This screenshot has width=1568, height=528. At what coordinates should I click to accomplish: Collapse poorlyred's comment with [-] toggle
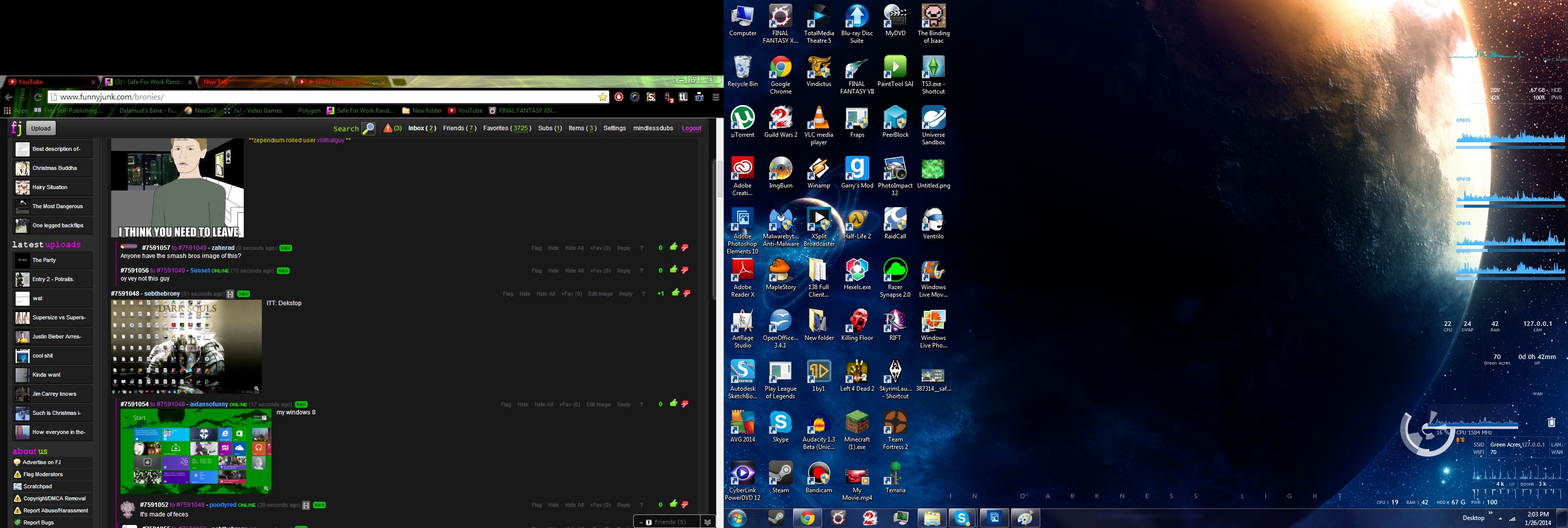tap(306, 505)
